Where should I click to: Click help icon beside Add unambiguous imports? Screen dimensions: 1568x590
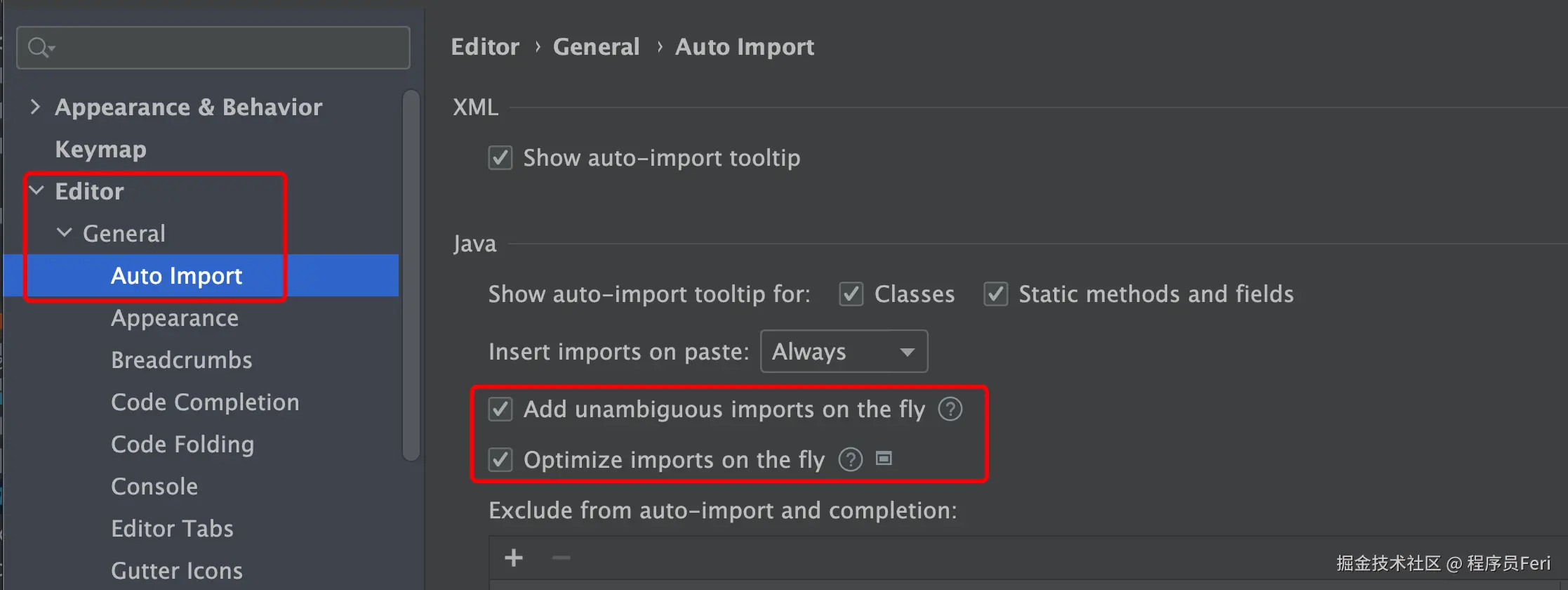(x=950, y=409)
